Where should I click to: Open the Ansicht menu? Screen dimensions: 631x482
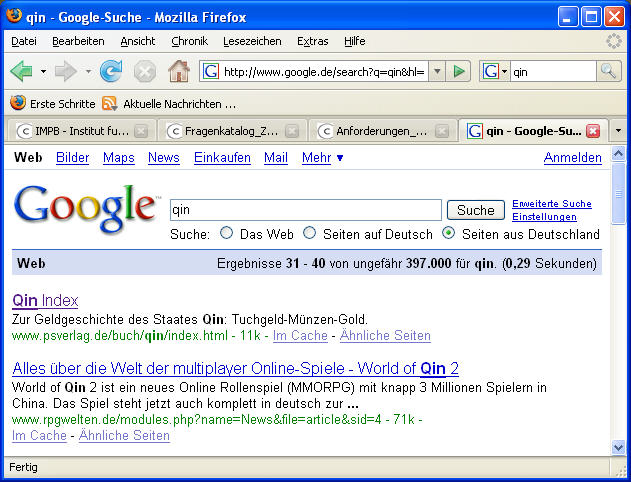click(138, 41)
